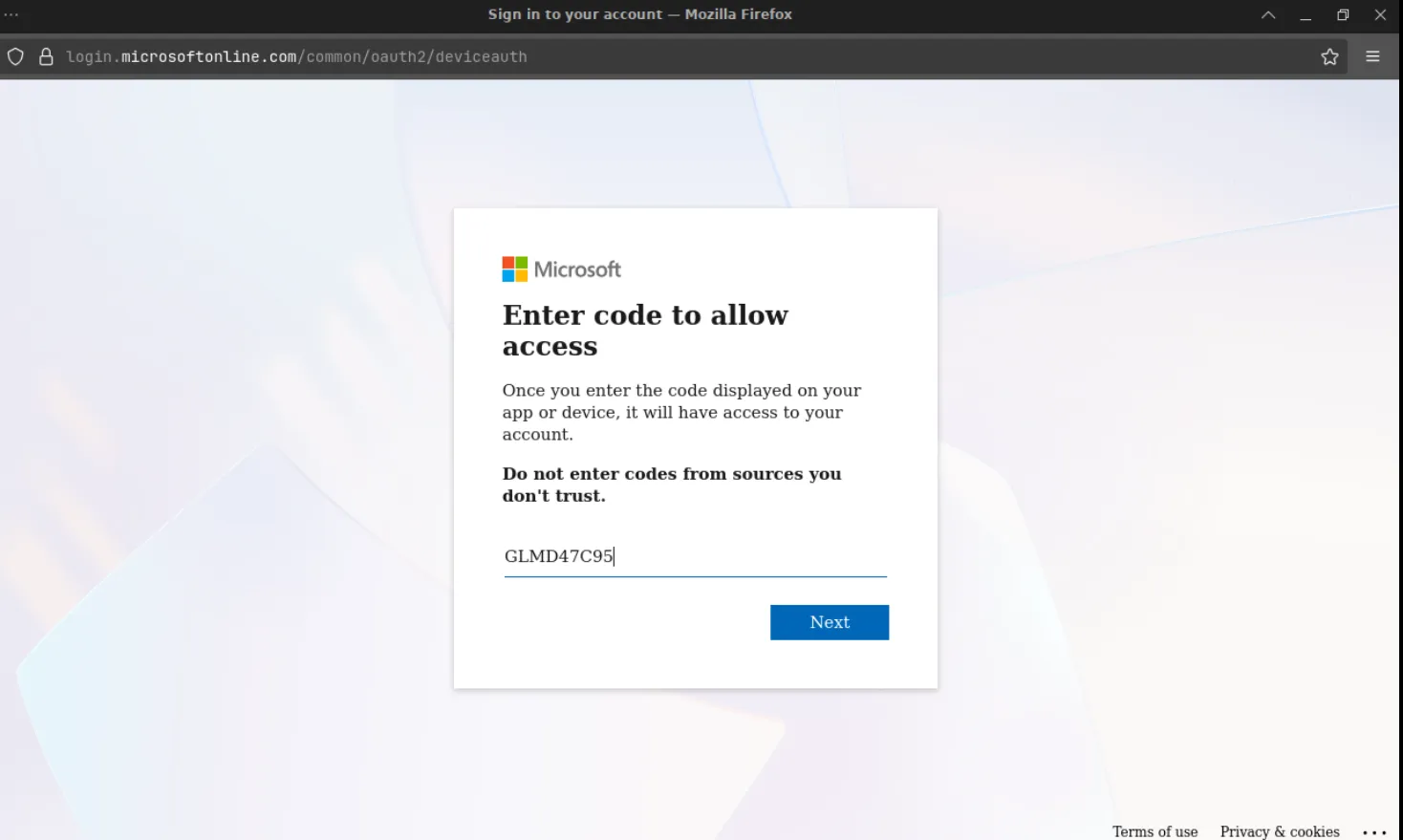Open the footer more options ellipsis
Image resolution: width=1403 pixels, height=840 pixels.
click(x=1374, y=832)
